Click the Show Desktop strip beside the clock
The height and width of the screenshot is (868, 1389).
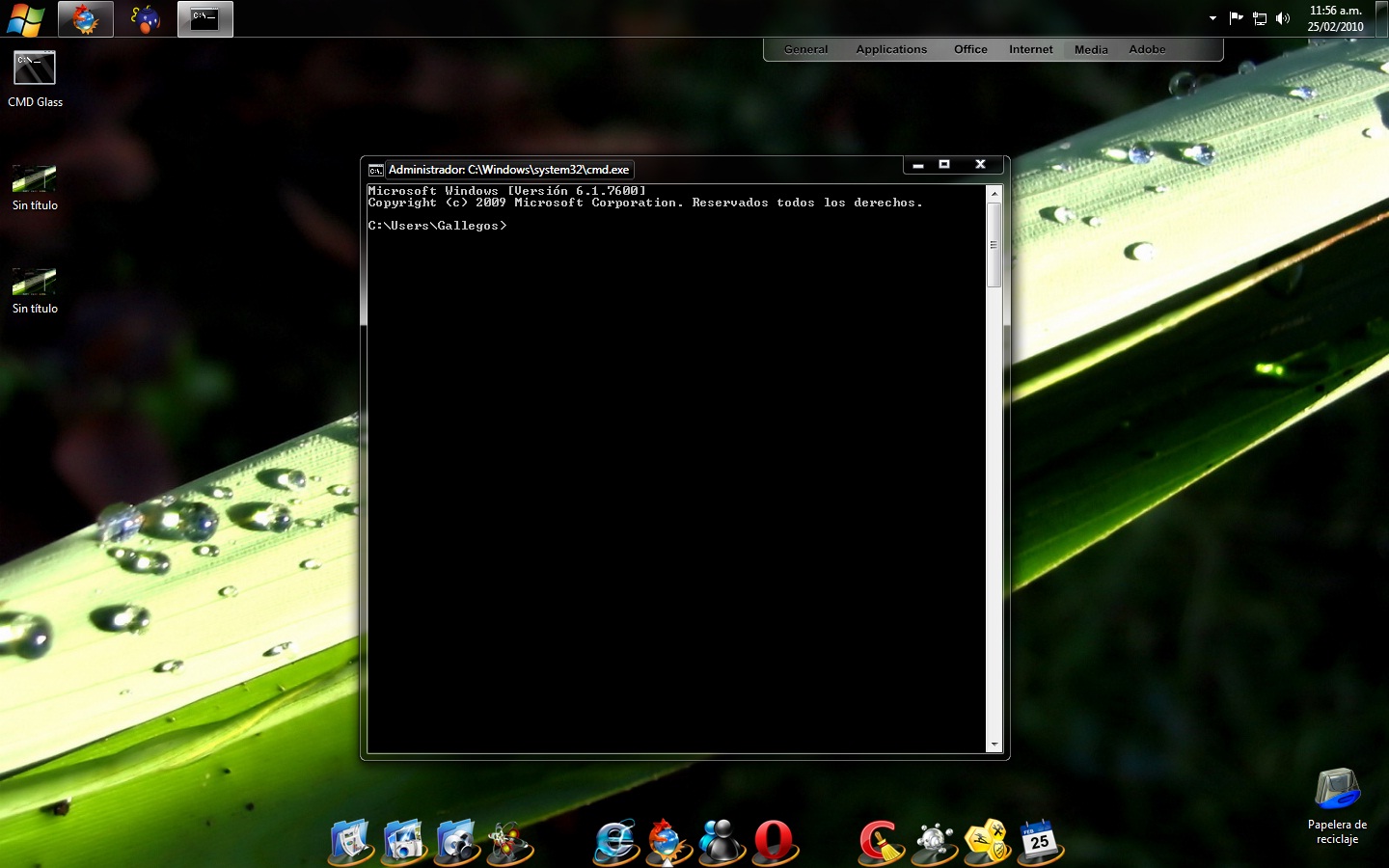coord(1382,18)
